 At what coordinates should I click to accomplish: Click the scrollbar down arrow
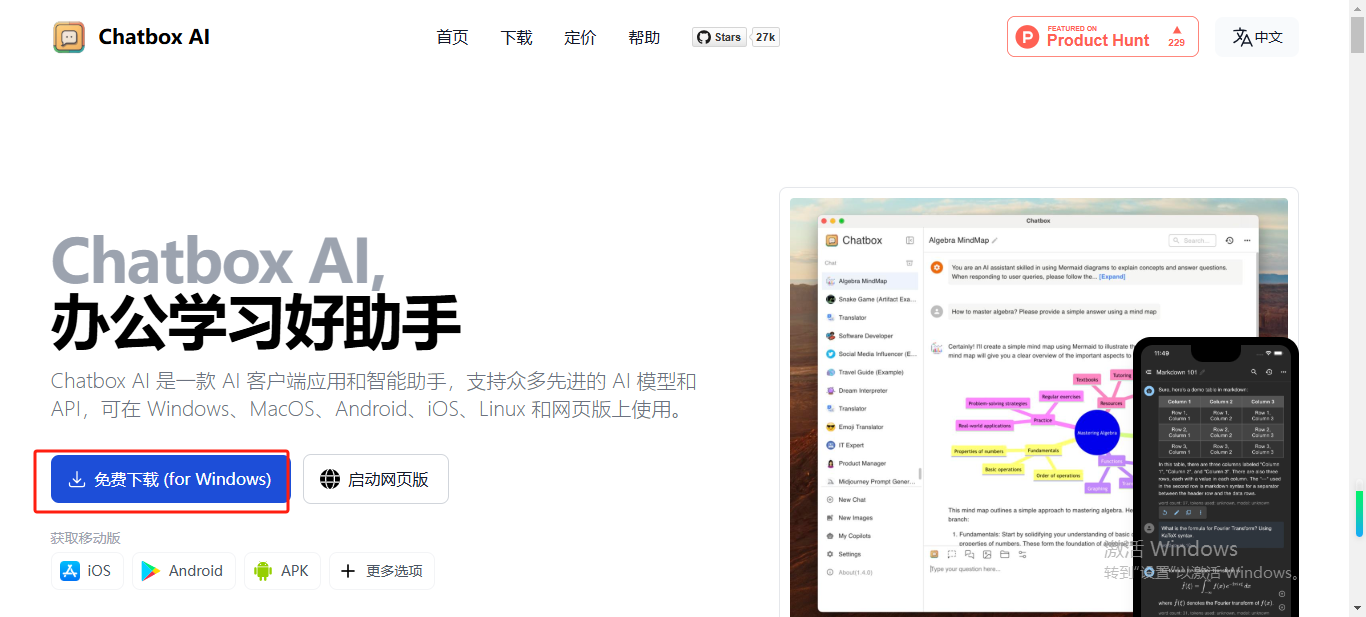tap(1358, 608)
